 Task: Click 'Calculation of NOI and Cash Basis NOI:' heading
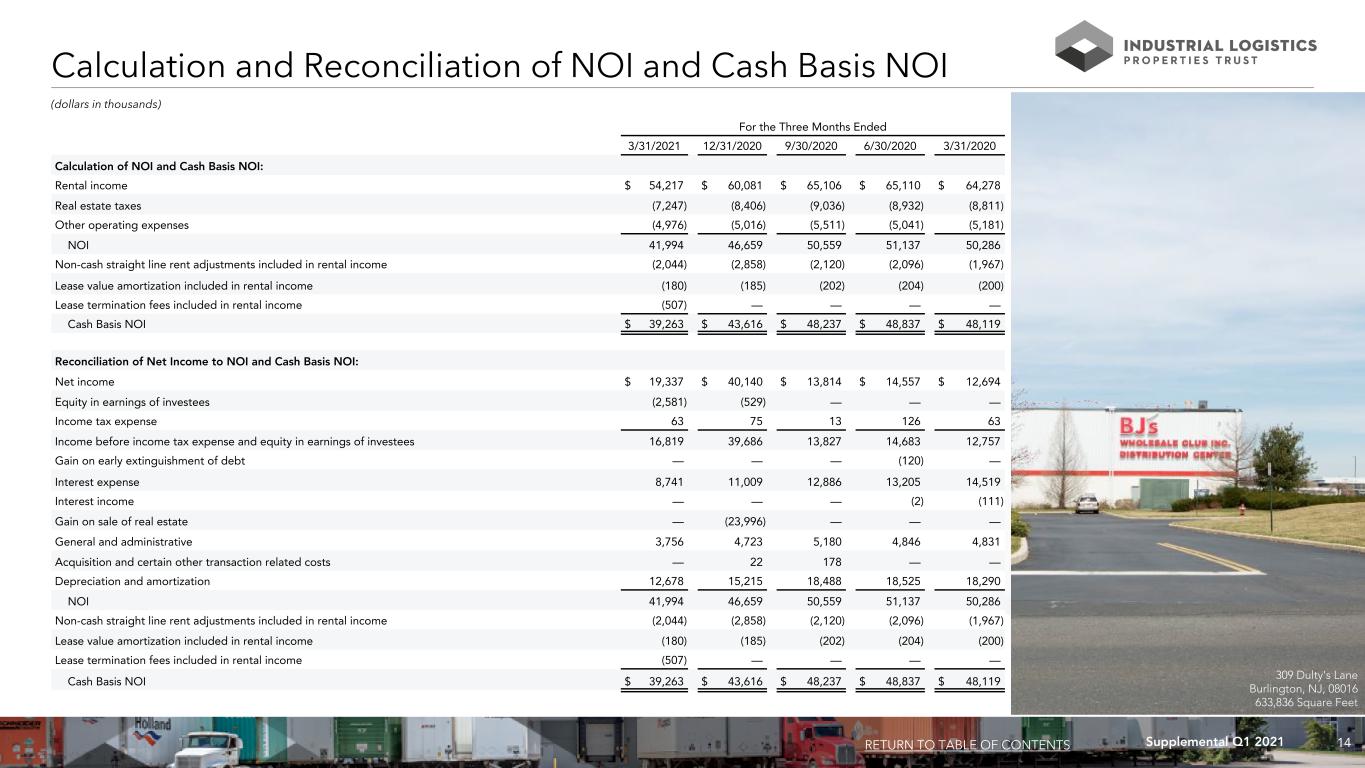coord(159,166)
